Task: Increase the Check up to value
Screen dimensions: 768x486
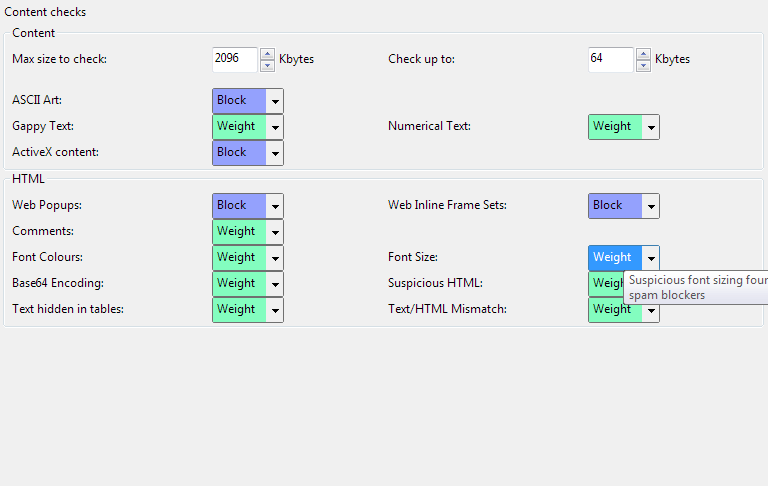Action: 643,54
